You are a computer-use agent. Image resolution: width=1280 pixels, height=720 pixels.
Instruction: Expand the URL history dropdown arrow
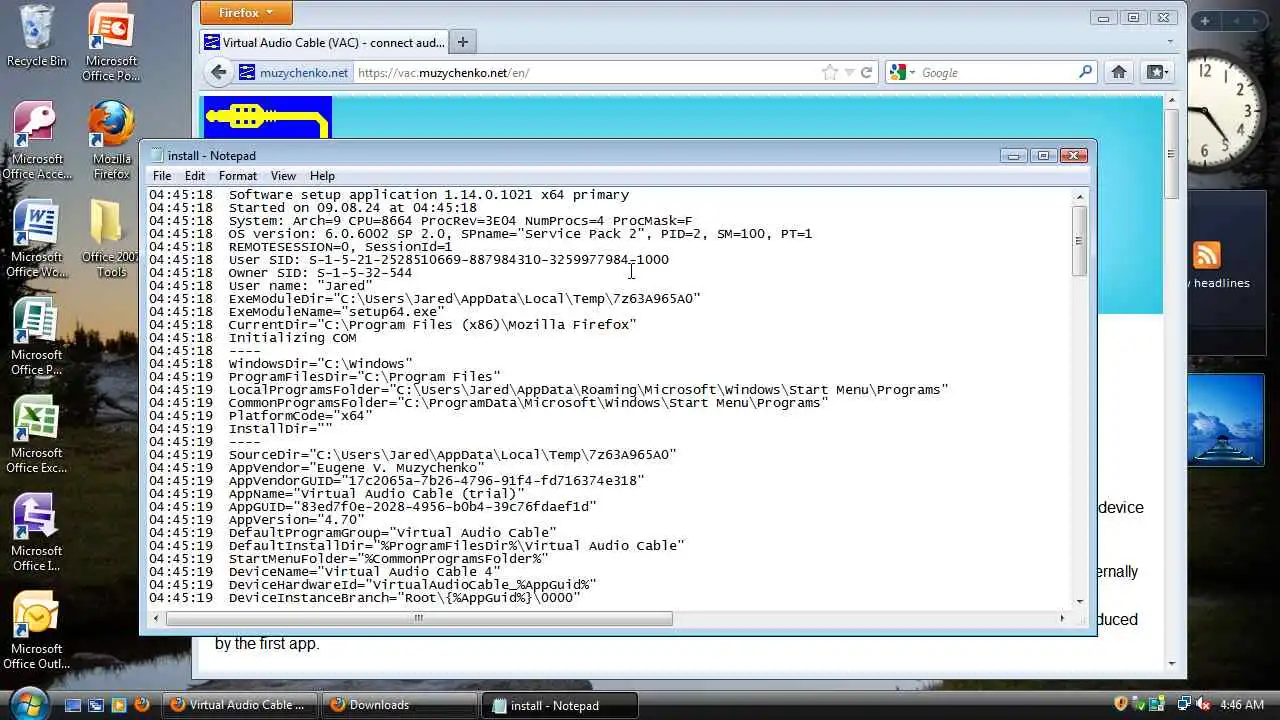[x=849, y=72]
